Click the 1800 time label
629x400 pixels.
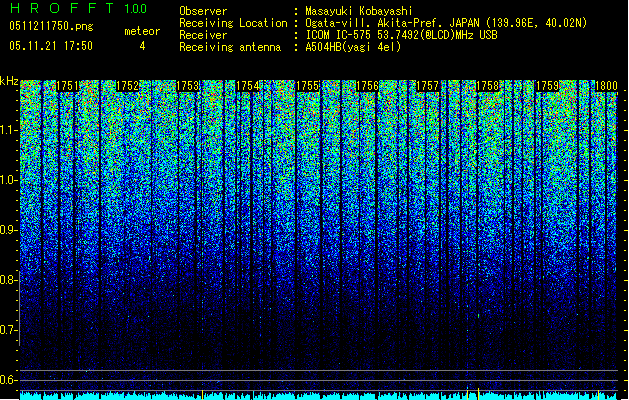tap(606, 86)
